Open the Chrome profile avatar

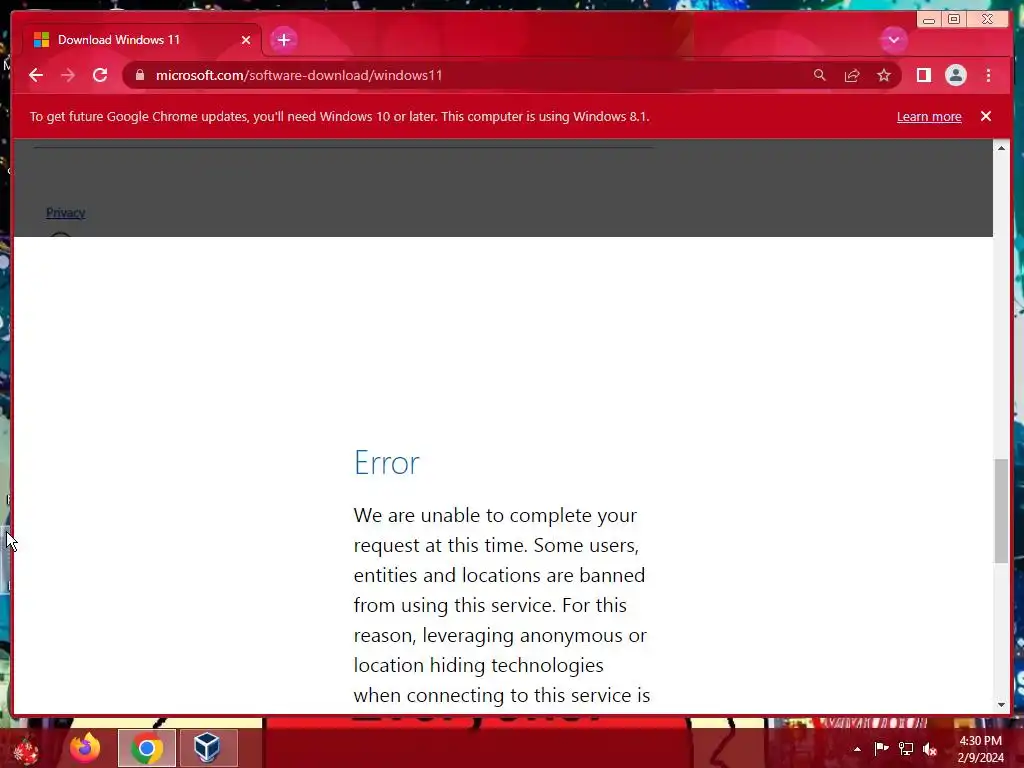(x=955, y=75)
